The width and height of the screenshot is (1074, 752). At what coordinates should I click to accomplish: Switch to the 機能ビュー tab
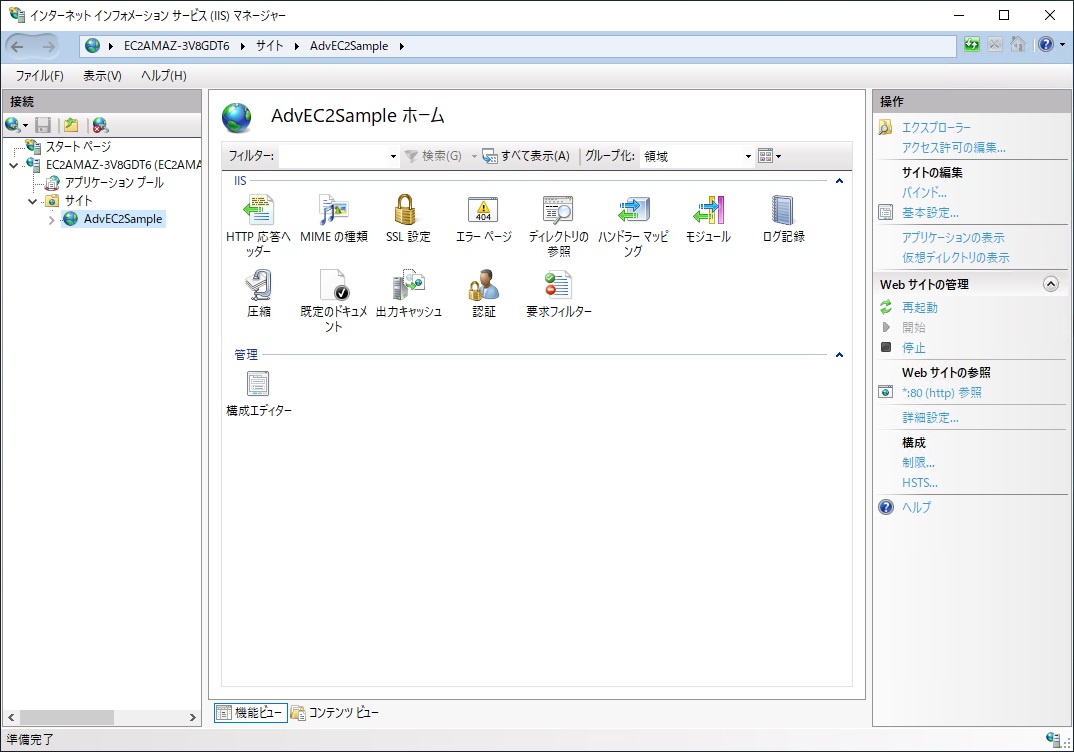[x=251, y=713]
